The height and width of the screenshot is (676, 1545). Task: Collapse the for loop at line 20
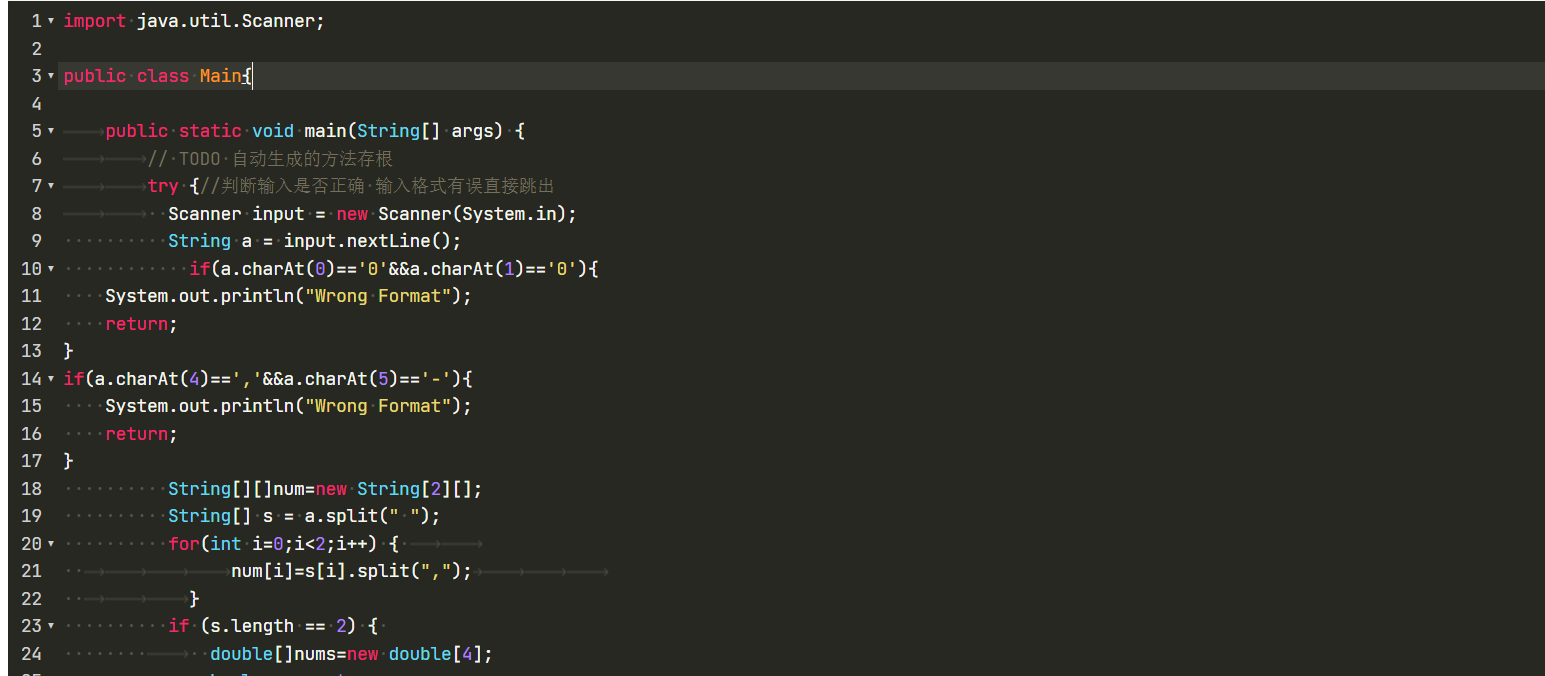[x=51, y=544]
